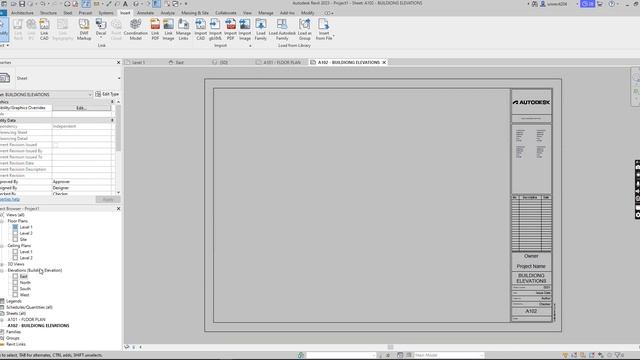Image resolution: width=640 pixels, height=360 pixels.
Task: Expand the A101 - FLOOR PLAN sheet node
Action: point(2,320)
